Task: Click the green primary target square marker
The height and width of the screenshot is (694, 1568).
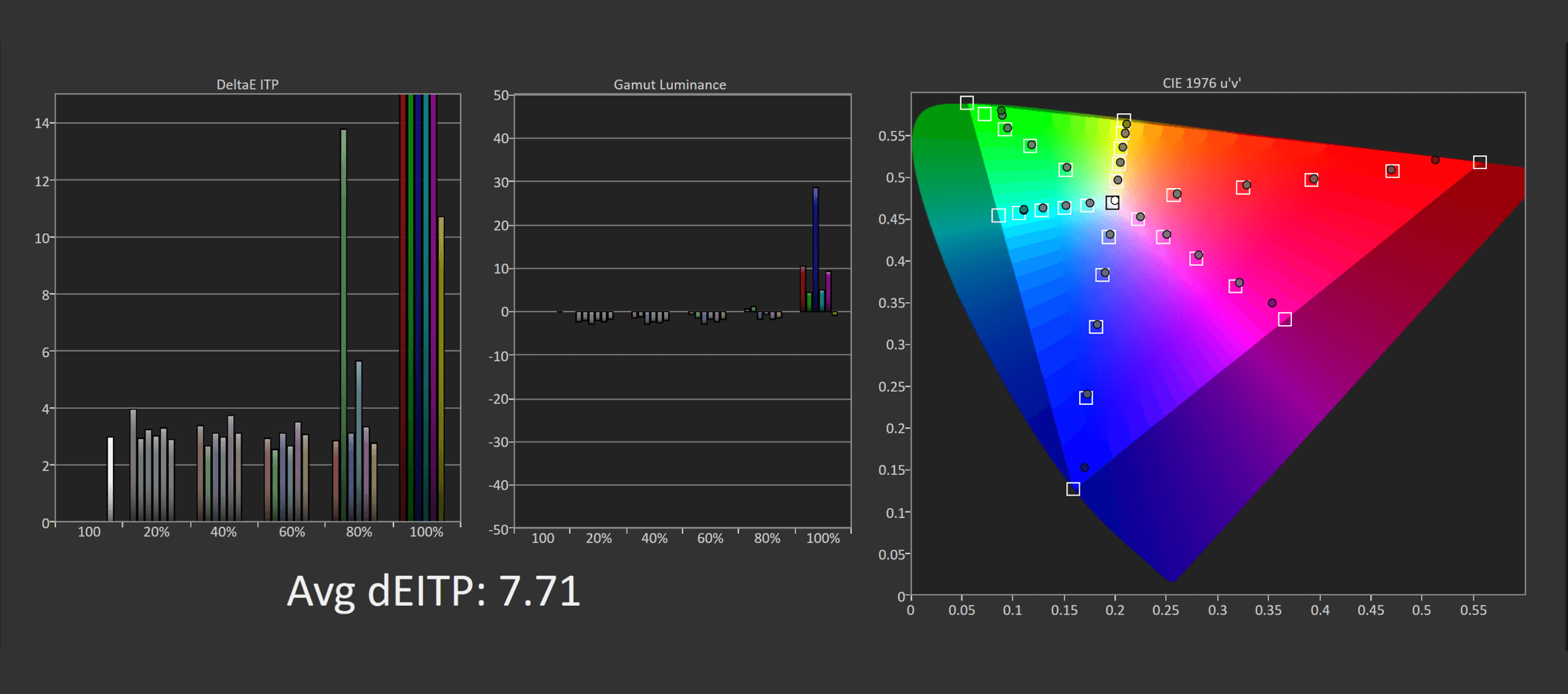Action: [966, 103]
